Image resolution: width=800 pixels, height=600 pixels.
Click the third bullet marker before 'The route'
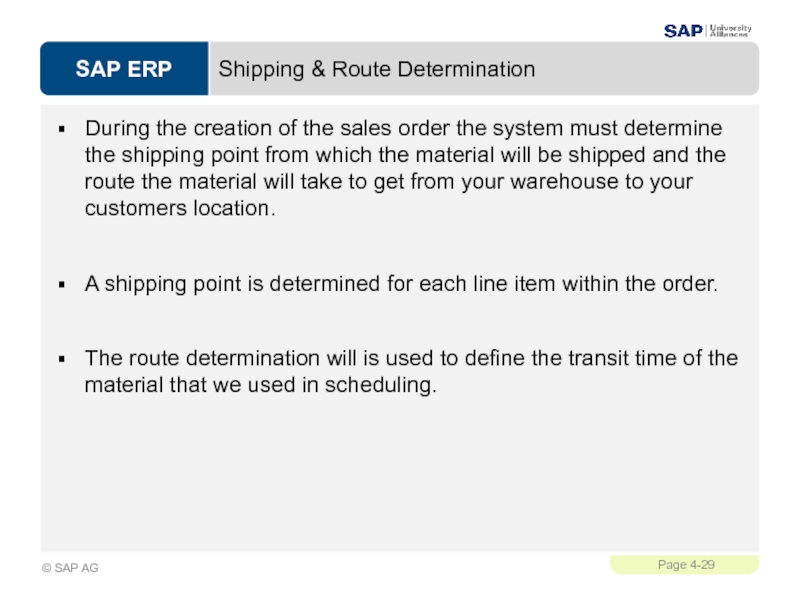tap(62, 359)
